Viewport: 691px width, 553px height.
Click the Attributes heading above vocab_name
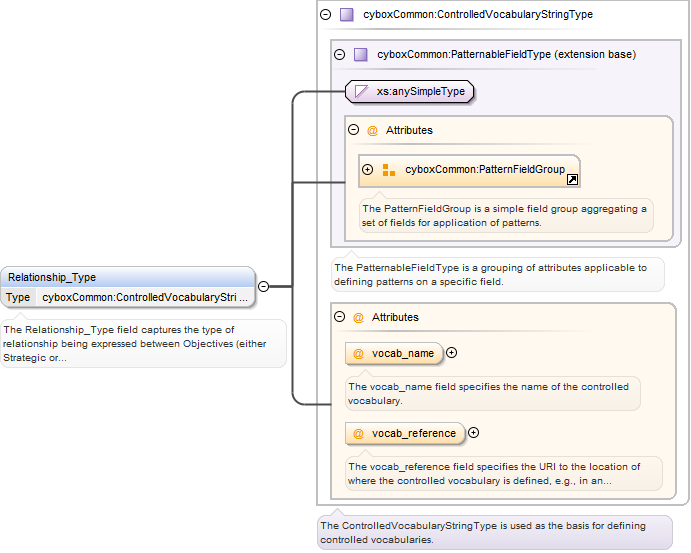pos(395,317)
